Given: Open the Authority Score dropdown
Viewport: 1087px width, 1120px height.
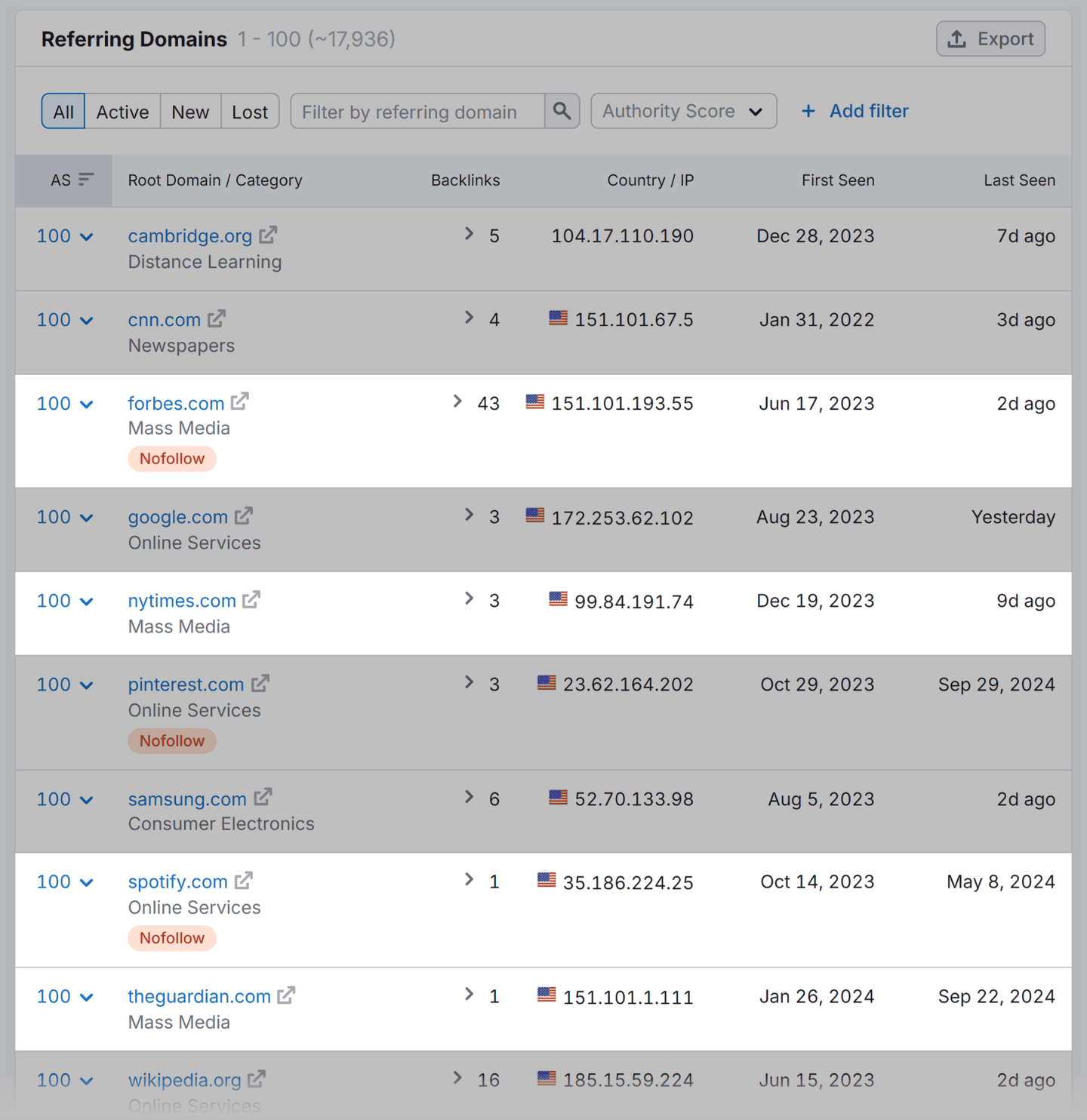Looking at the screenshot, I should tap(683, 112).
